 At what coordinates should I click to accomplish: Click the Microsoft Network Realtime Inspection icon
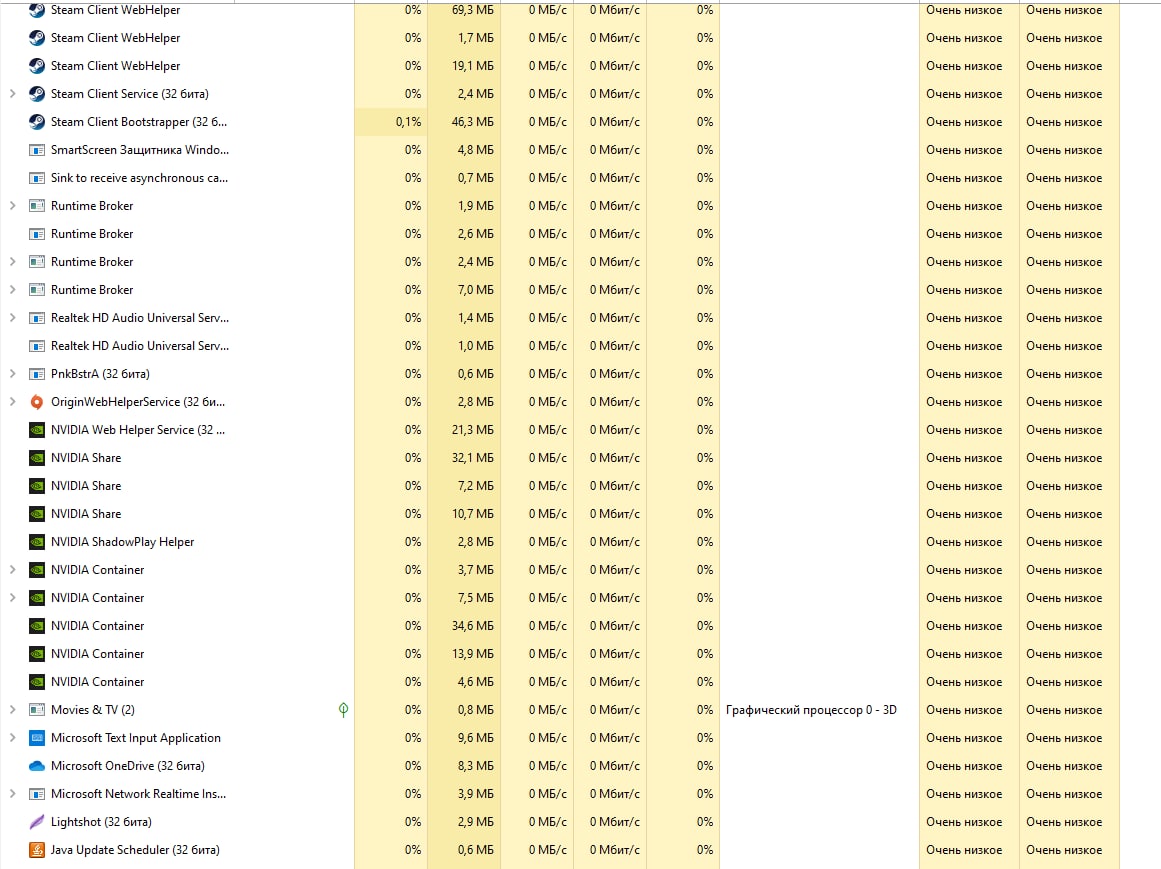click(36, 793)
